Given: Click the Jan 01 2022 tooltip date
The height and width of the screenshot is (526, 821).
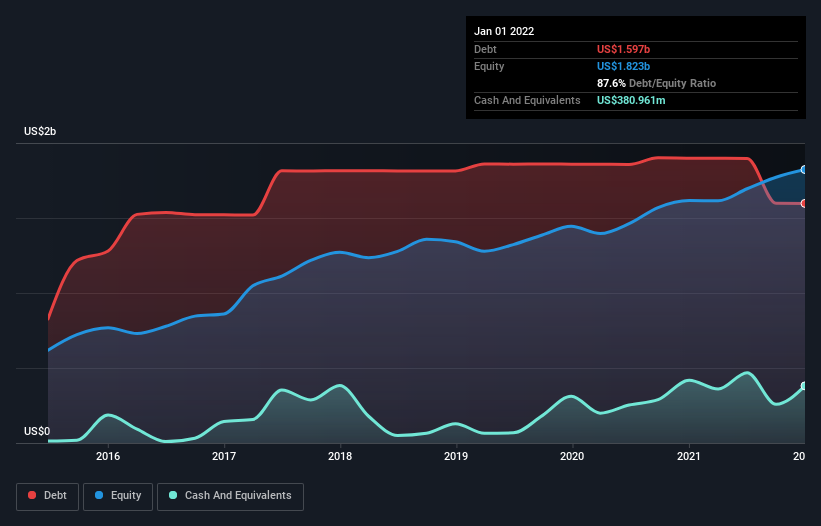Looking at the screenshot, I should [x=504, y=31].
